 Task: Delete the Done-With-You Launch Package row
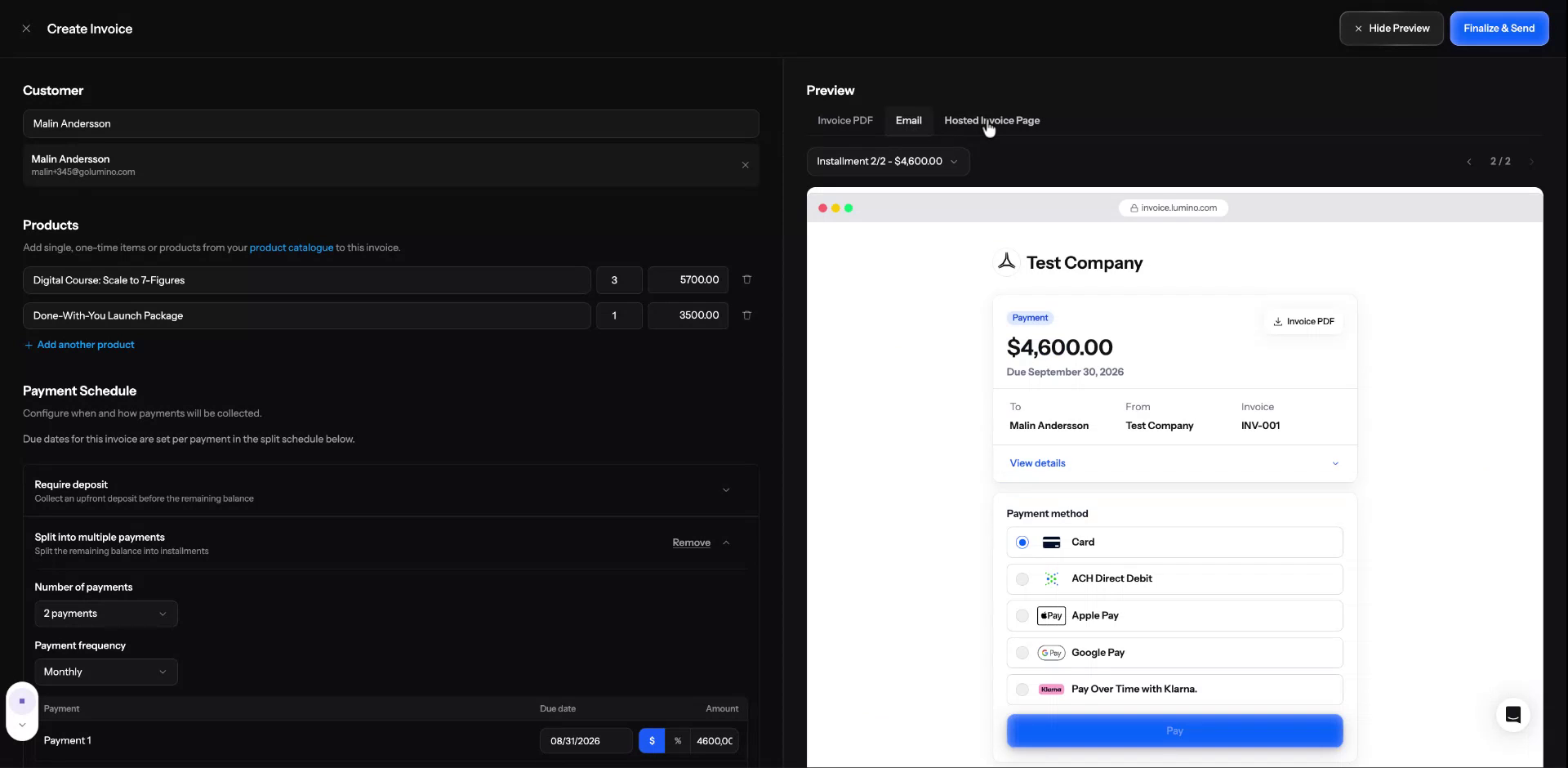(746, 315)
